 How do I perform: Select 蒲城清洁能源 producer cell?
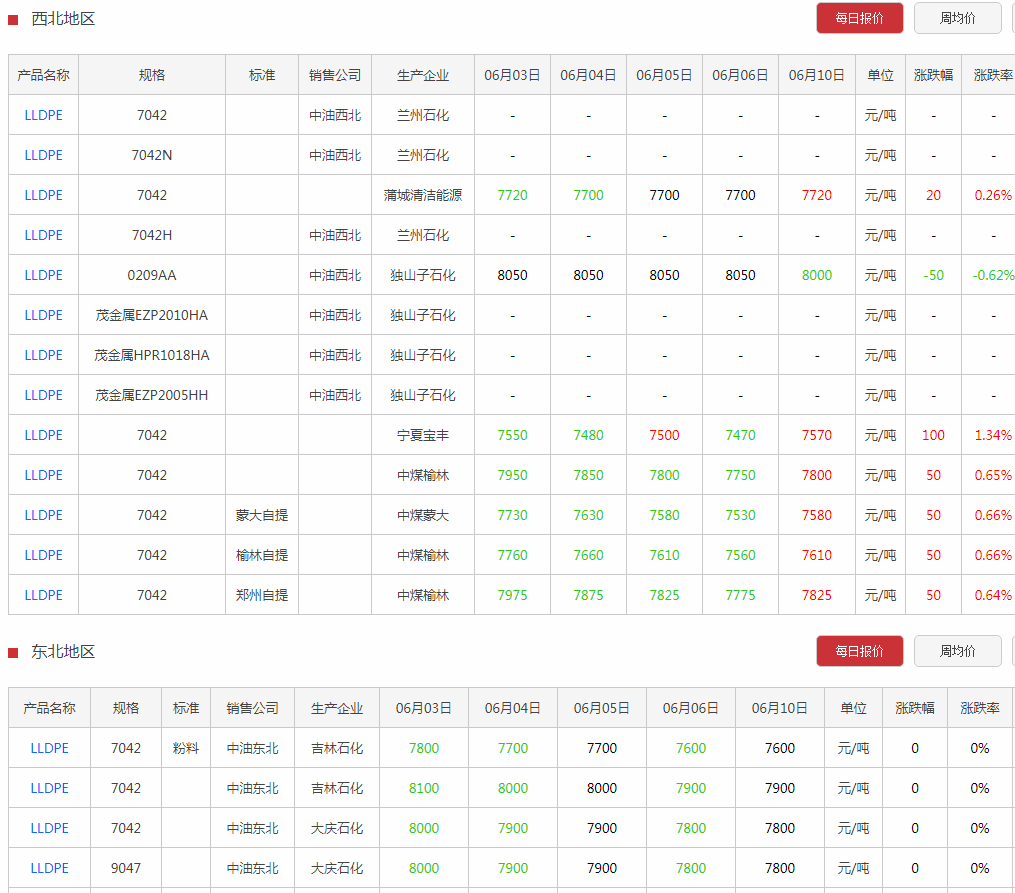(x=423, y=195)
